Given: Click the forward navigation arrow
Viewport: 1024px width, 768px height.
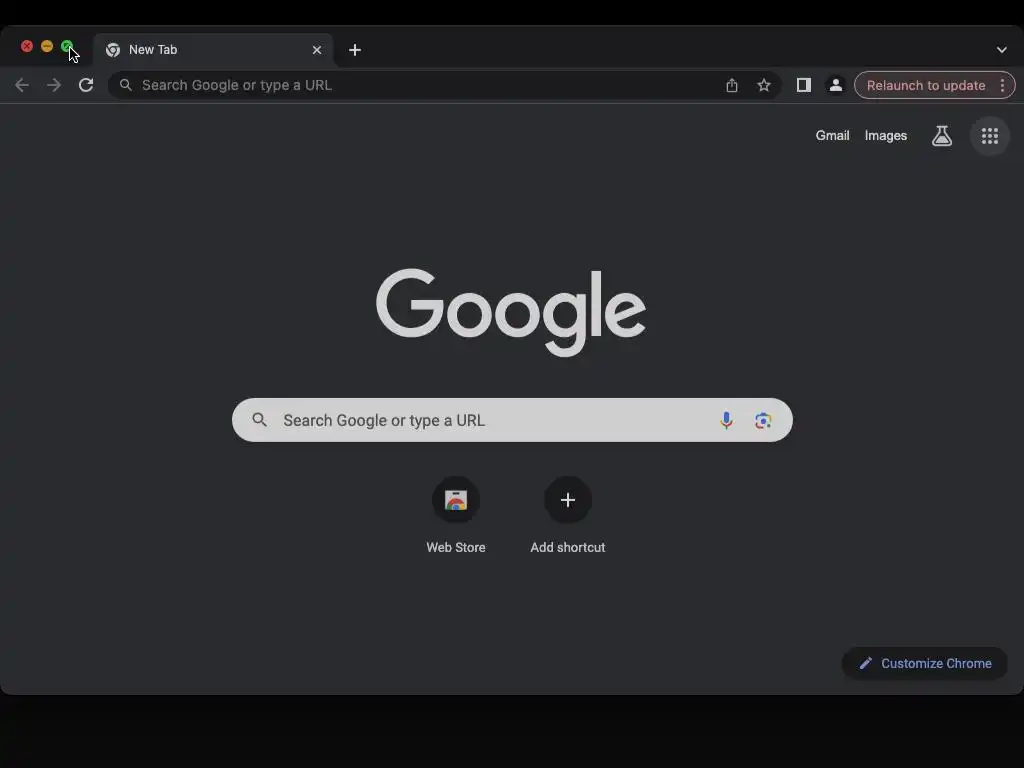Looking at the screenshot, I should click(54, 85).
